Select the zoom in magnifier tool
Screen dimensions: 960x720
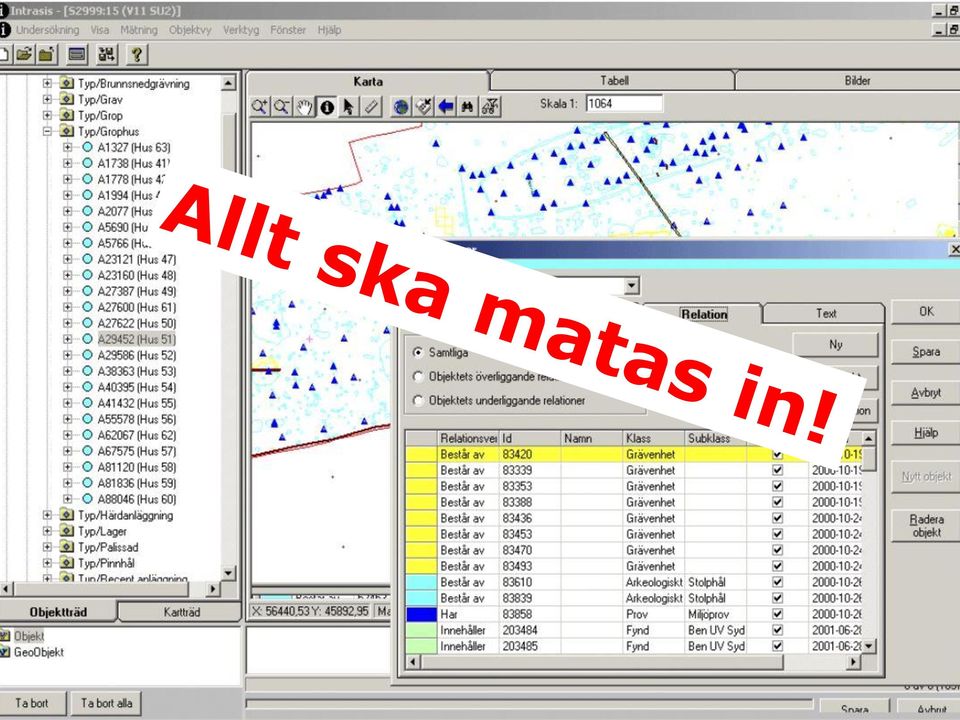tap(260, 107)
